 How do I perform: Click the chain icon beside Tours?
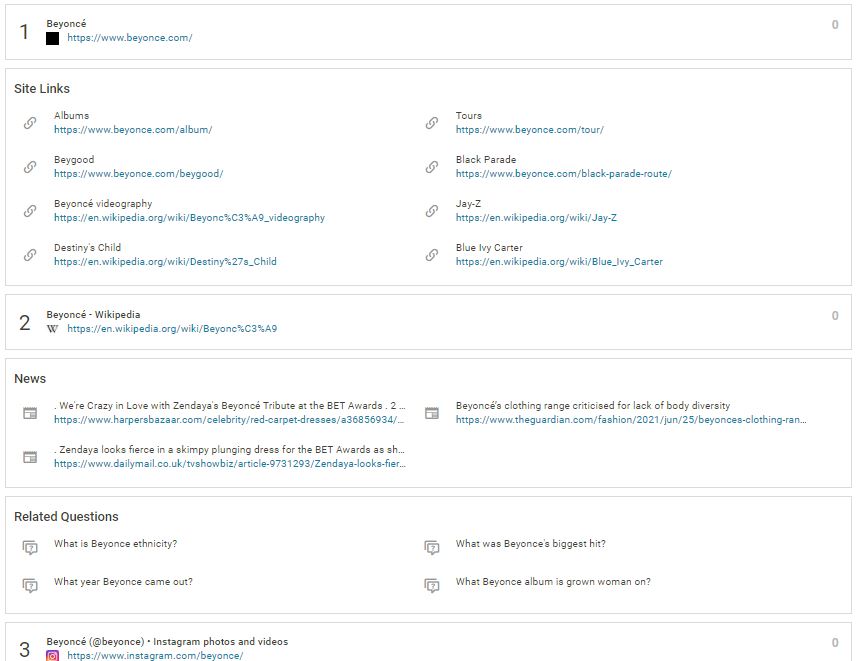[432, 123]
